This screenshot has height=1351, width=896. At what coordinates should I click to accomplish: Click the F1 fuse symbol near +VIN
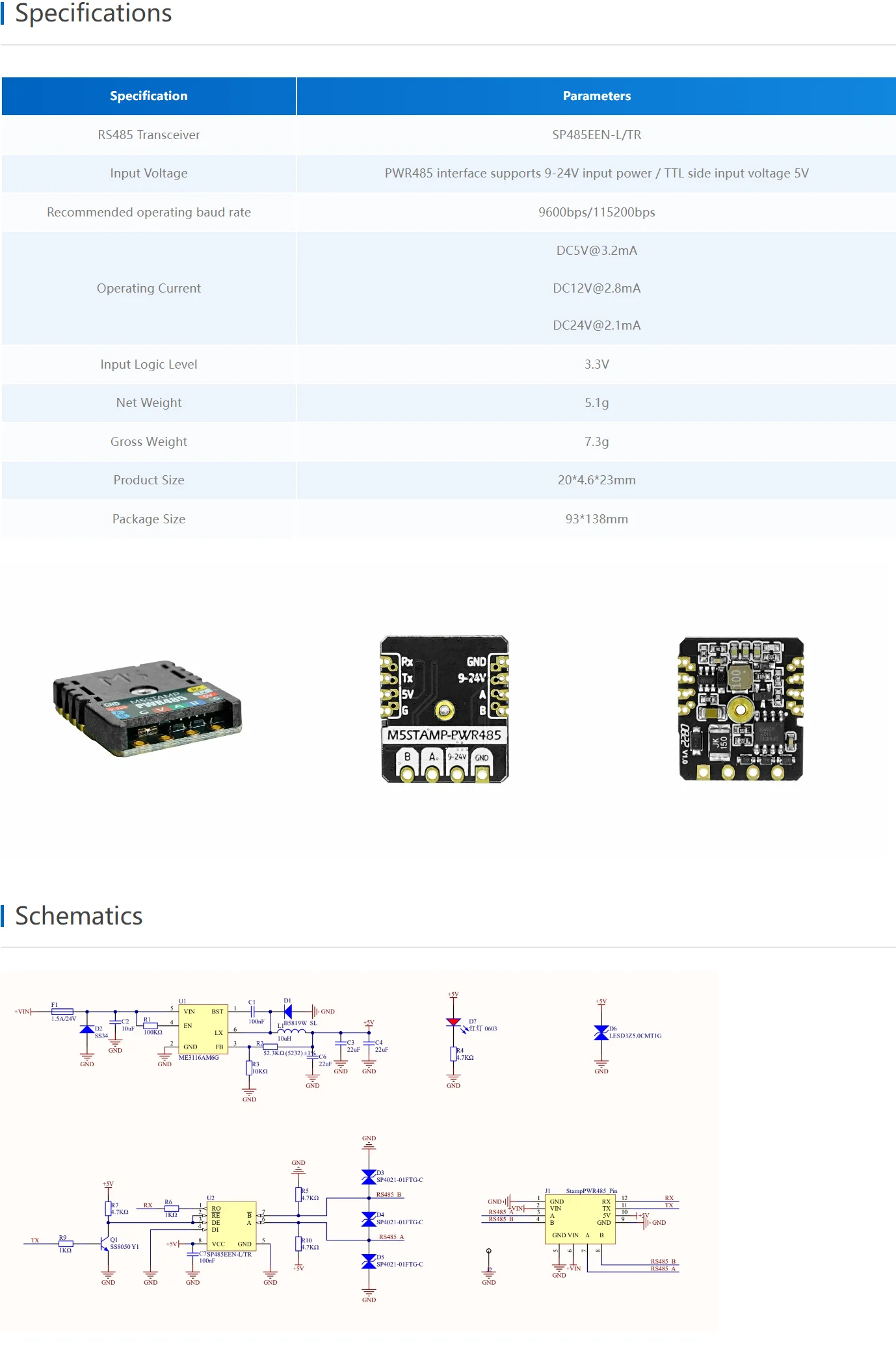(x=62, y=1012)
